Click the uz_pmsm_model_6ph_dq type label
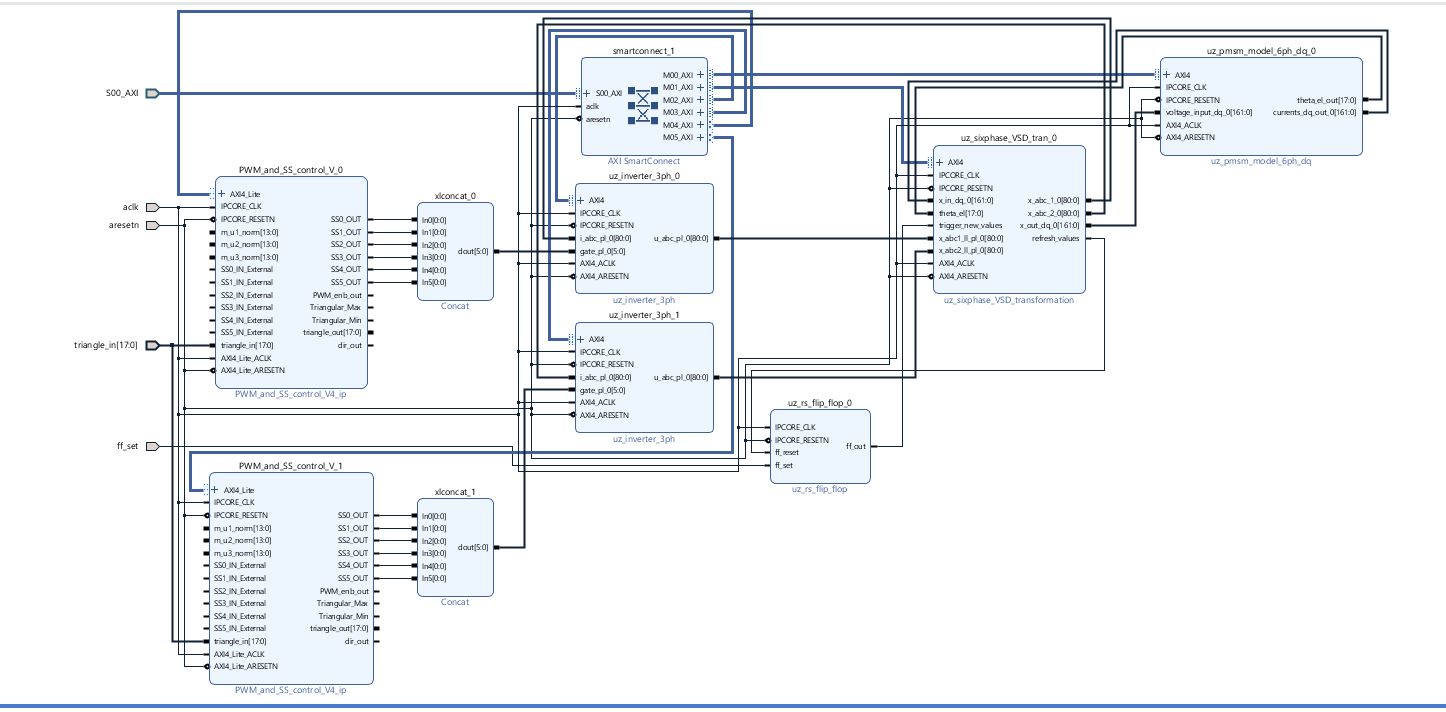This screenshot has width=1446, height=712. tap(1261, 161)
